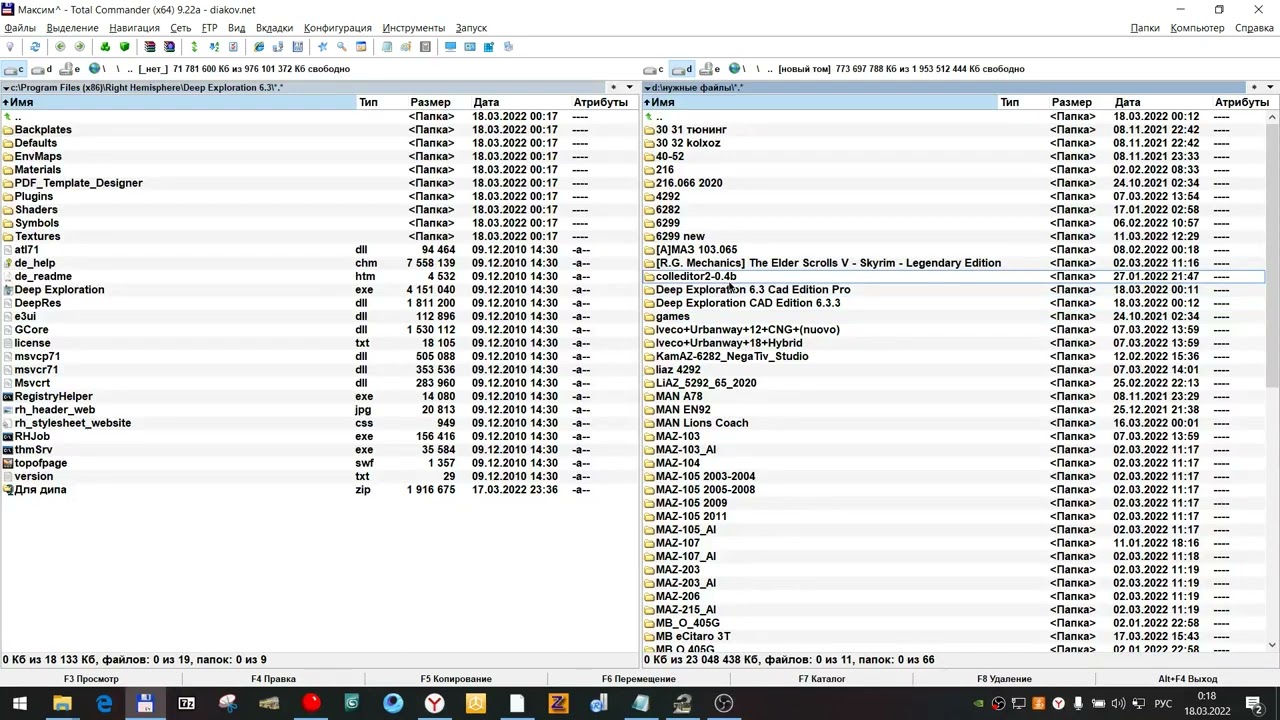Viewport: 1280px width, 720px height.
Task: Click F7 Каталог button
Action: (822, 679)
